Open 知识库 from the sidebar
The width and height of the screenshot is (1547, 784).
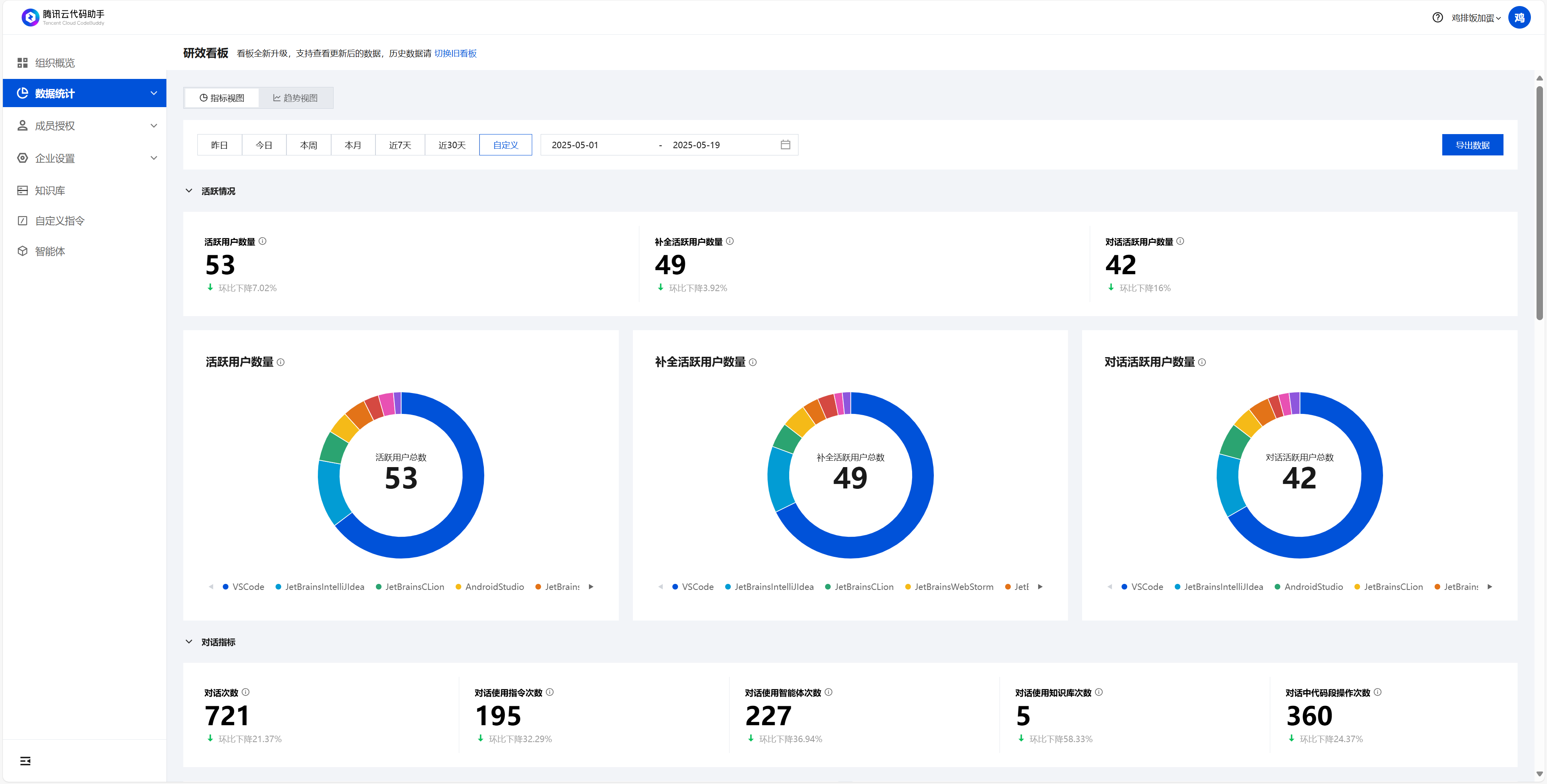(50, 190)
